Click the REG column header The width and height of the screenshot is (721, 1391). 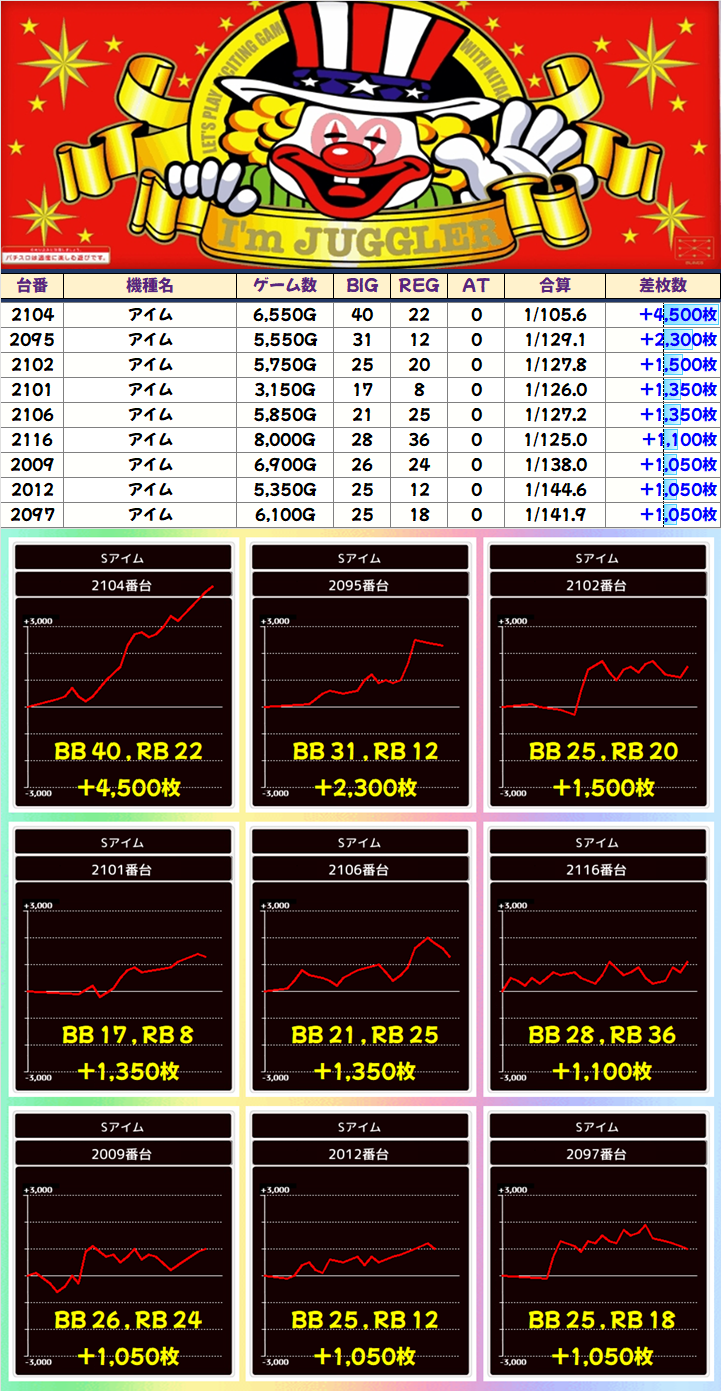(419, 285)
